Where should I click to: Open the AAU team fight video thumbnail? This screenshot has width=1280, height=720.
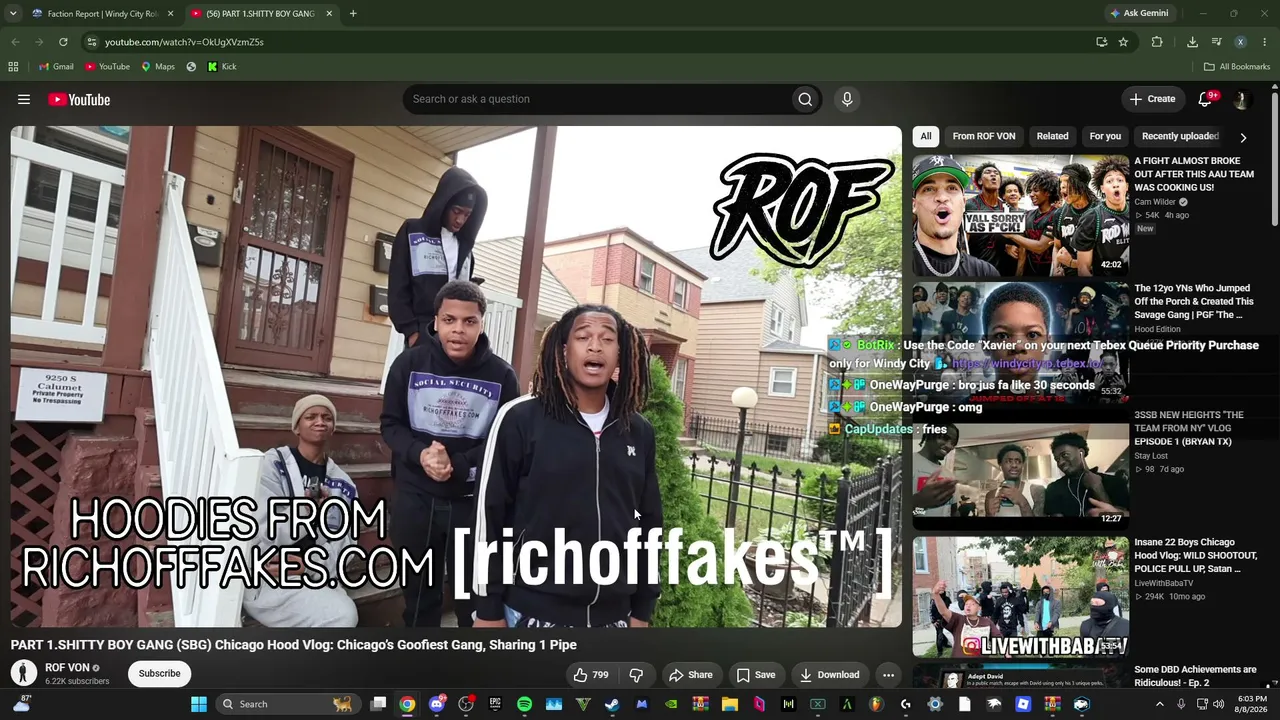pos(1020,215)
